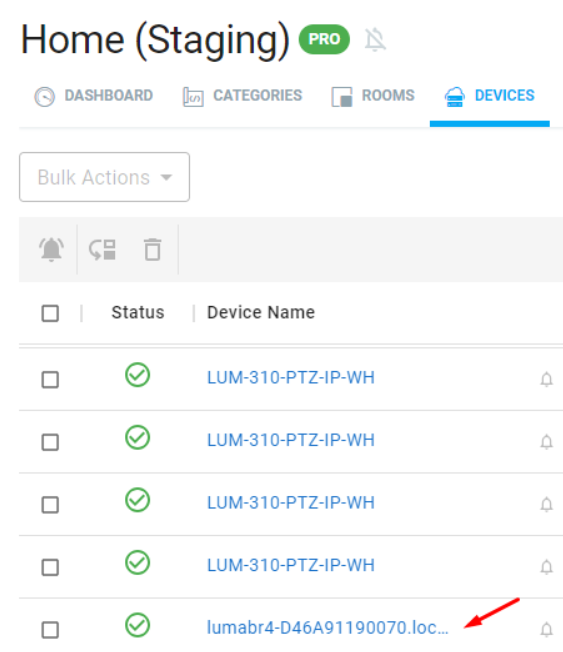Click the trash delete icon in toolbar

[153, 249]
